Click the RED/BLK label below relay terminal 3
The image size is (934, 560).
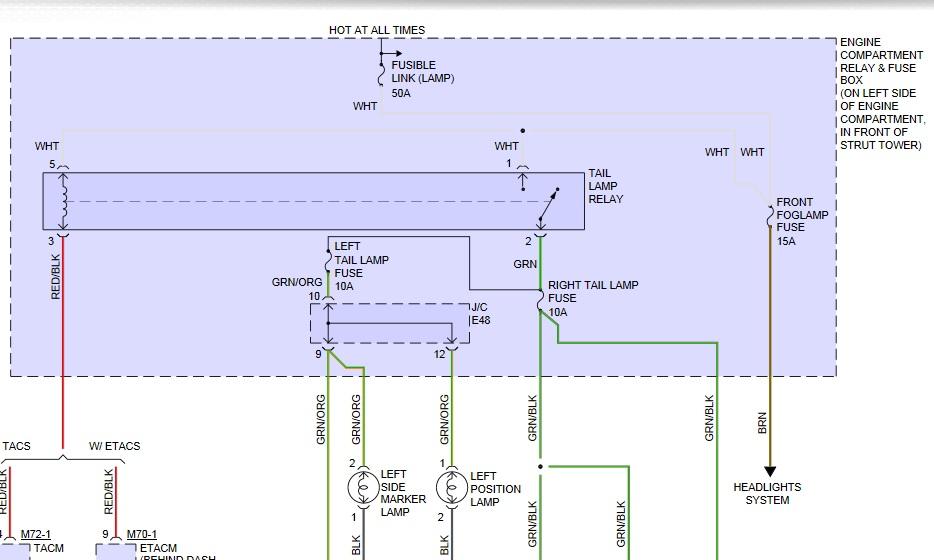point(56,276)
